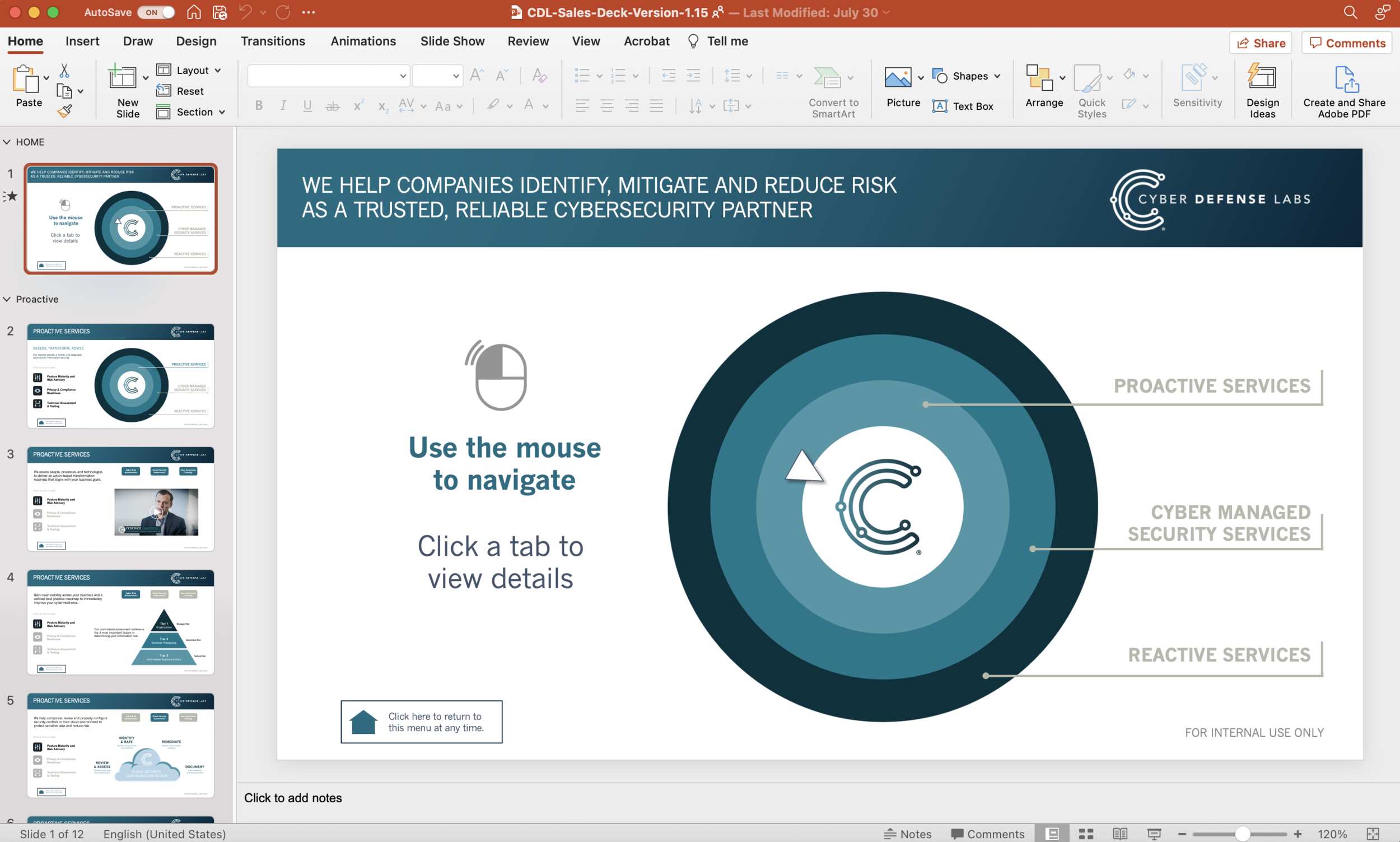Screen dimensions: 1400x842
Task: Open the Shapes dropdown
Action: click(x=966, y=76)
